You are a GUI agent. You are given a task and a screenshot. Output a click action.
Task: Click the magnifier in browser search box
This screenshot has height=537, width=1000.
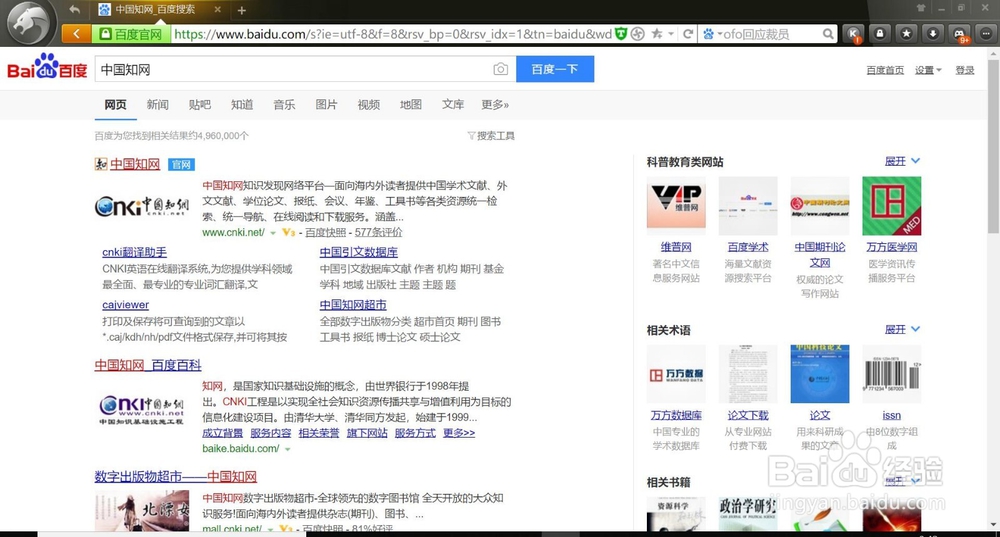828,34
